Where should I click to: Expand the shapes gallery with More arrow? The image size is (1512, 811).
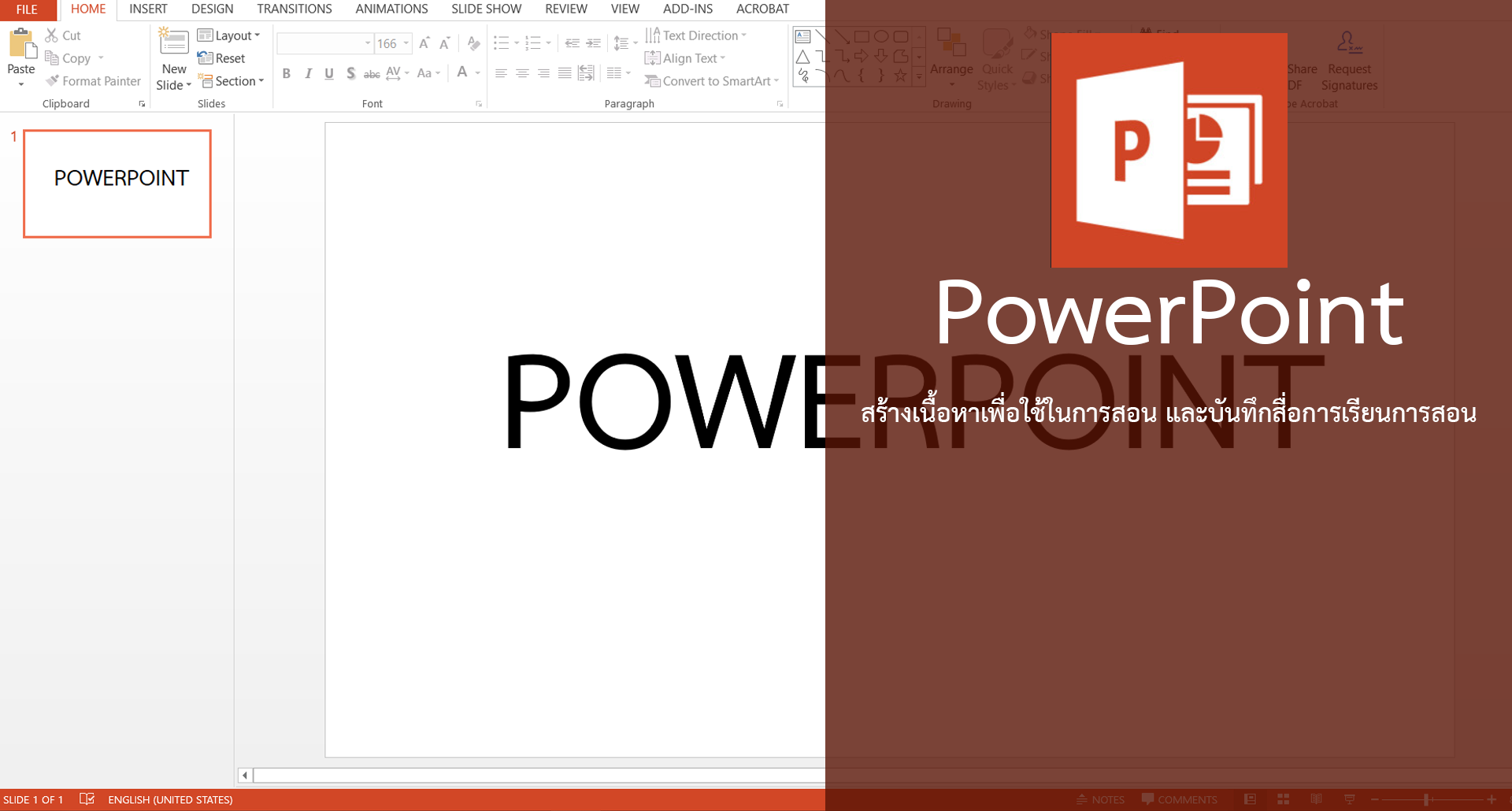(x=918, y=77)
